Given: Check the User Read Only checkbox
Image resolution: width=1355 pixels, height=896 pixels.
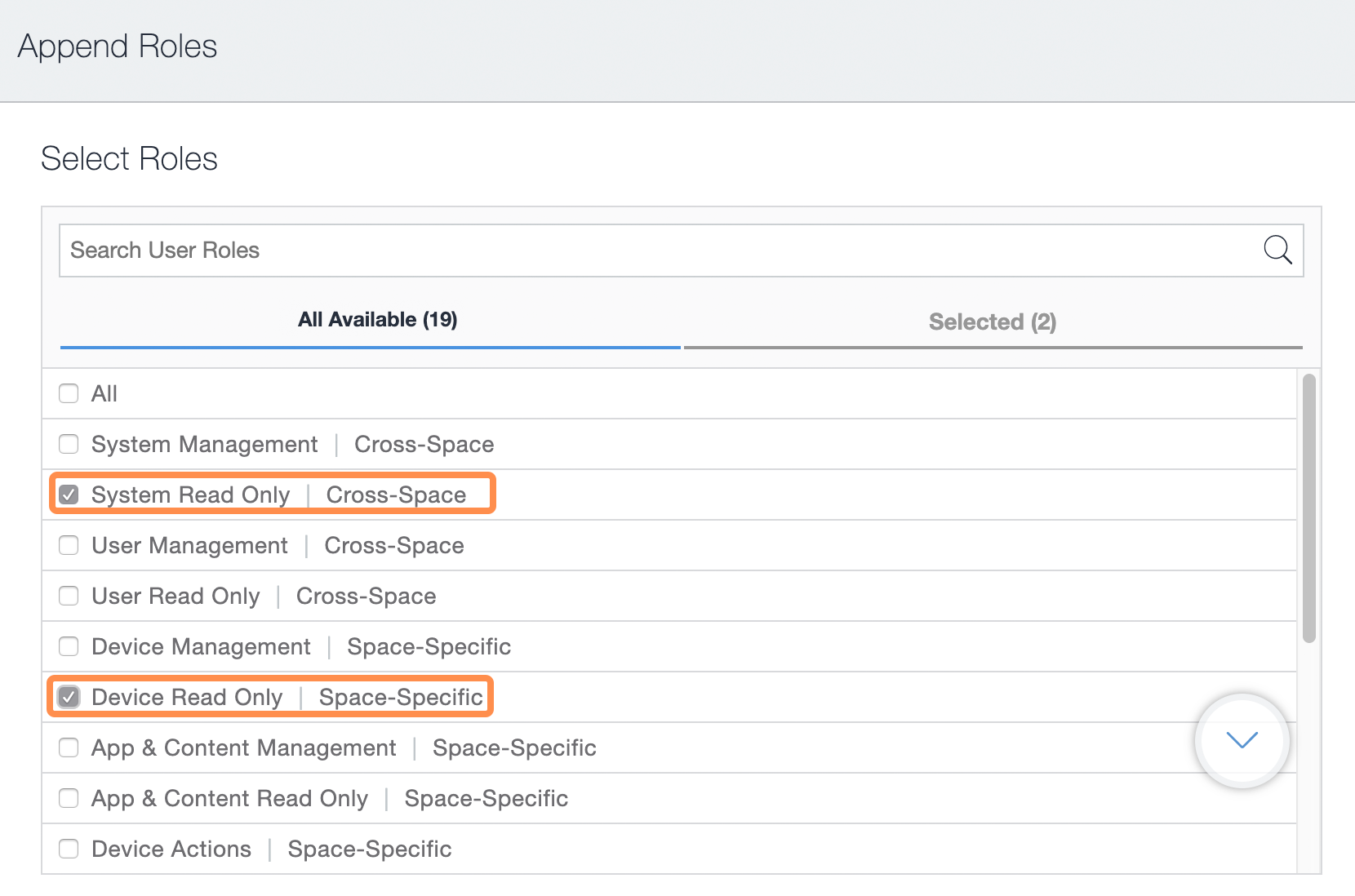Looking at the screenshot, I should point(68,596).
